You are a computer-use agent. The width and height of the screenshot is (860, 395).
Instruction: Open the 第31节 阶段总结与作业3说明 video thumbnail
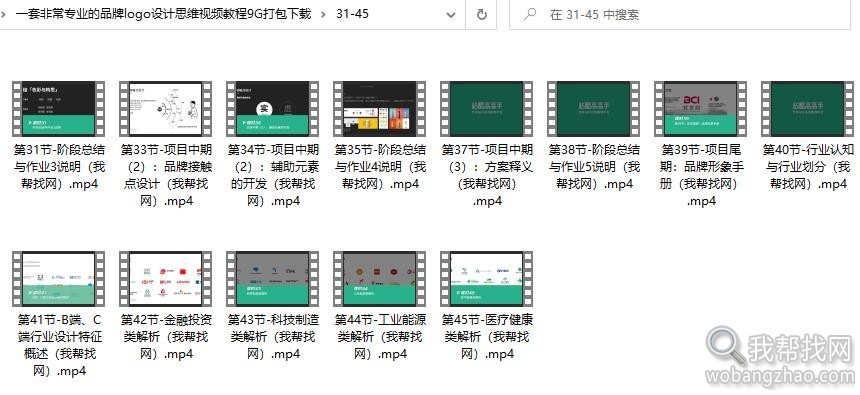coord(58,109)
